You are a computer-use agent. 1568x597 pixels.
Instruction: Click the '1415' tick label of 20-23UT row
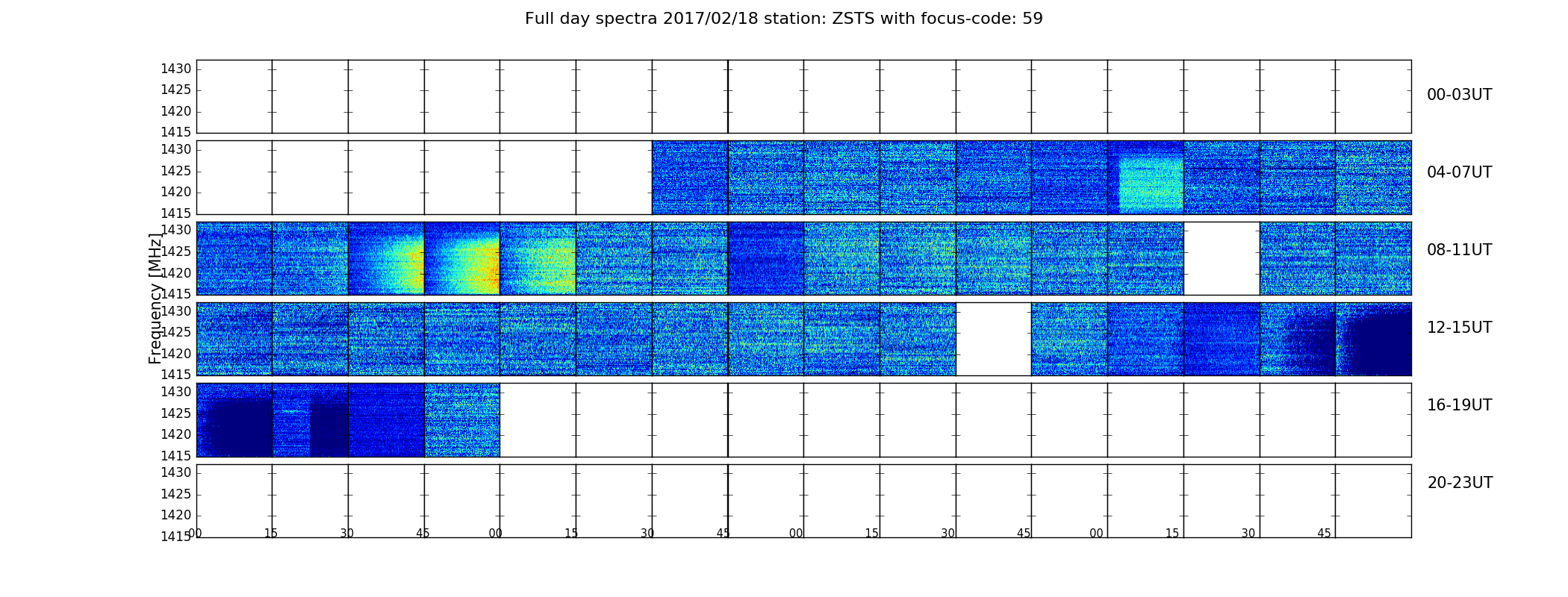(x=176, y=536)
